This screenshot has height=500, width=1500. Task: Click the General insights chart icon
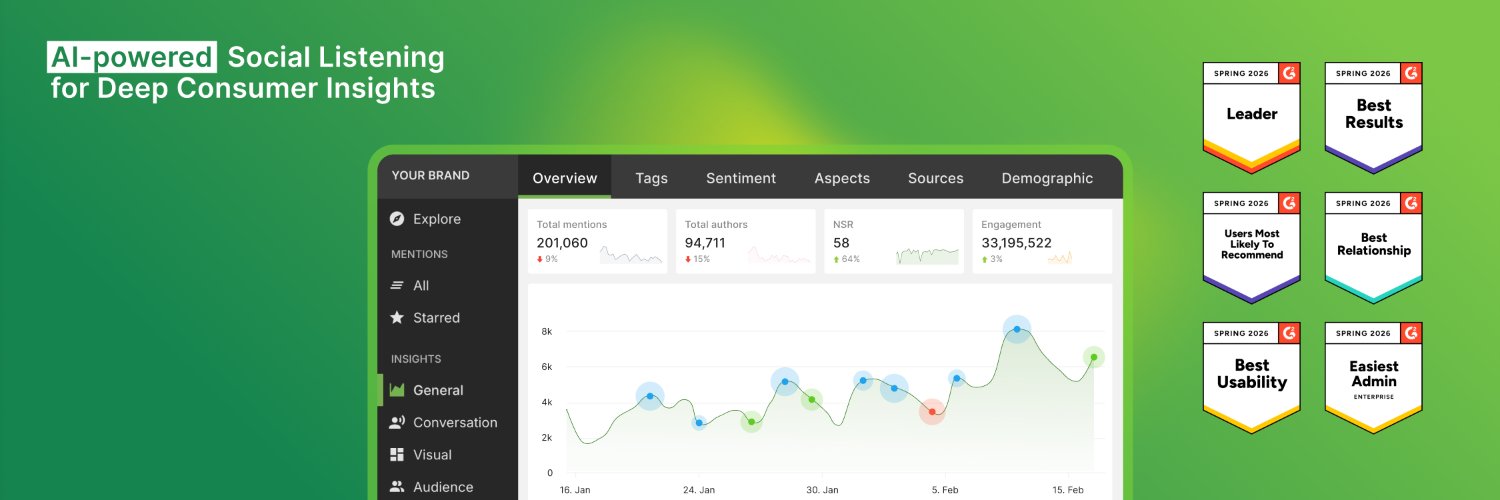coord(397,390)
